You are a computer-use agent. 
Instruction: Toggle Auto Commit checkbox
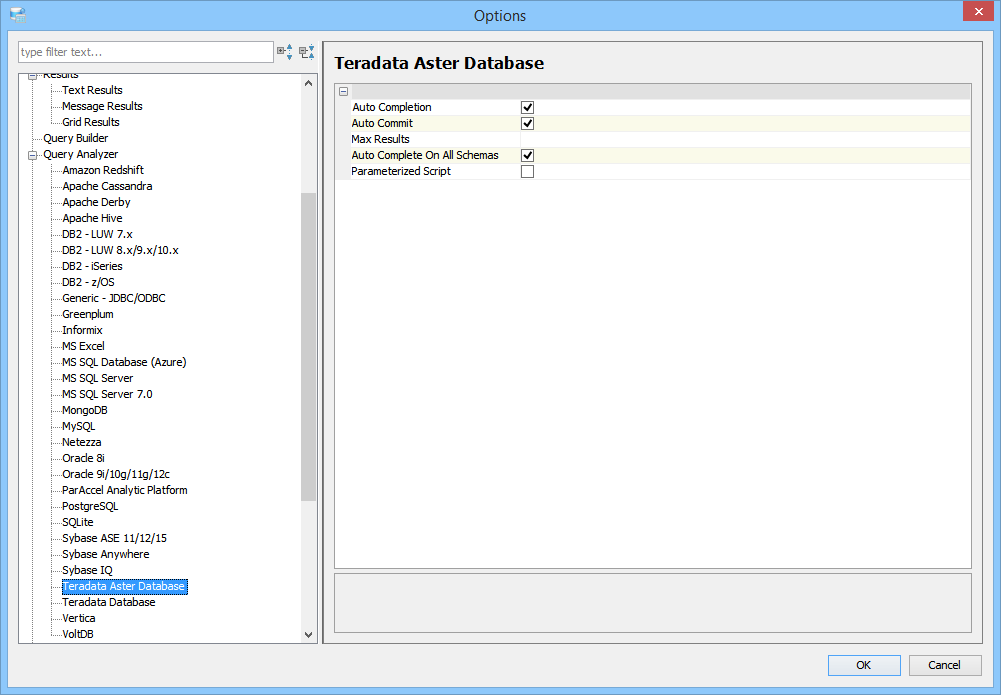coord(527,123)
